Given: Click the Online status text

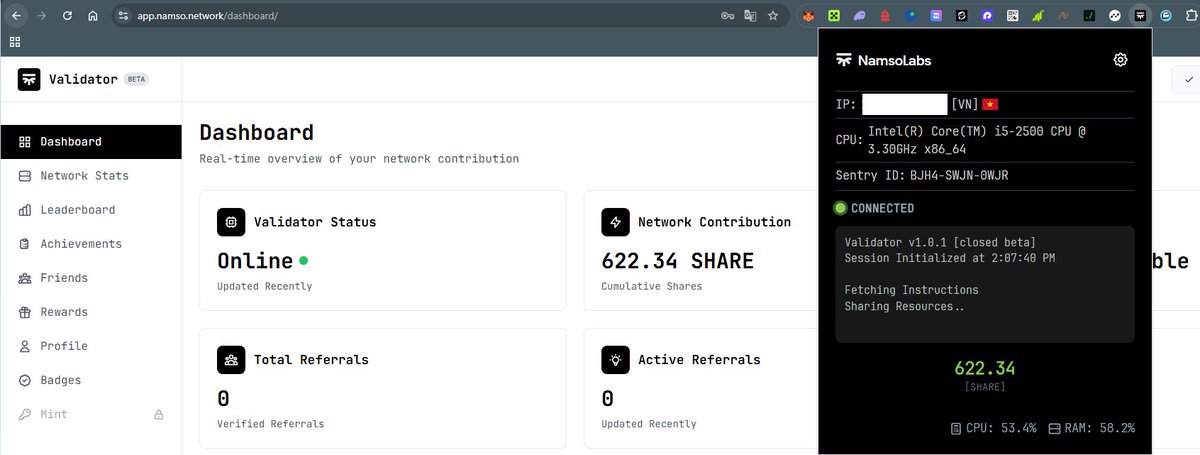Looking at the screenshot, I should (x=255, y=260).
